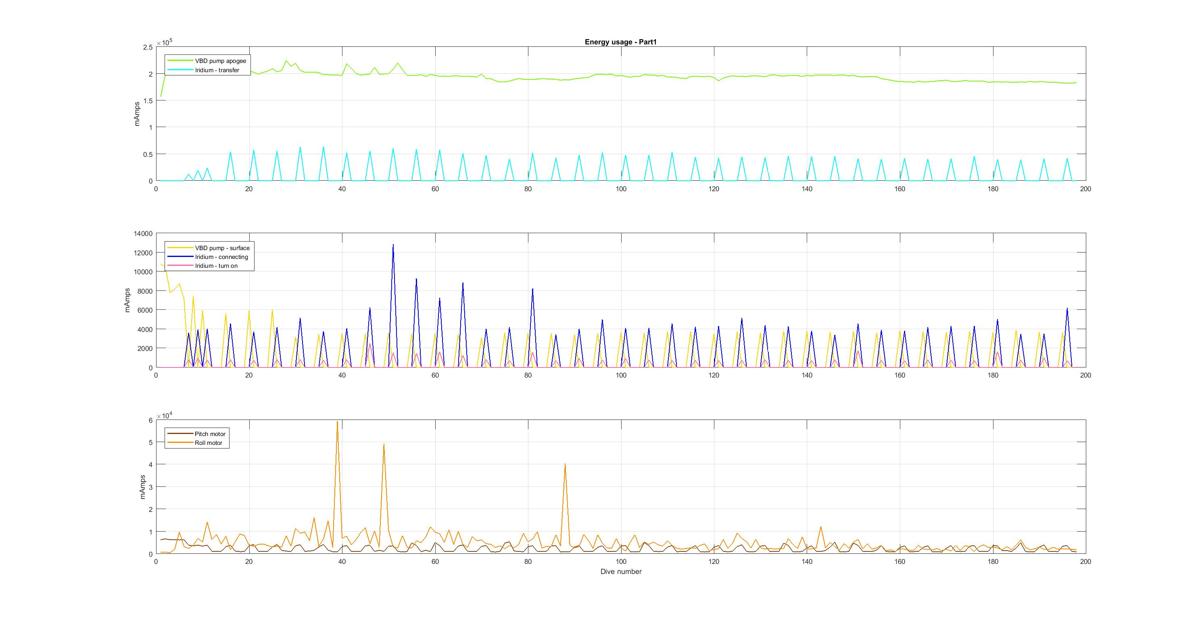
Task: Click the 'Dive number' x-axis label
Action: pos(620,572)
